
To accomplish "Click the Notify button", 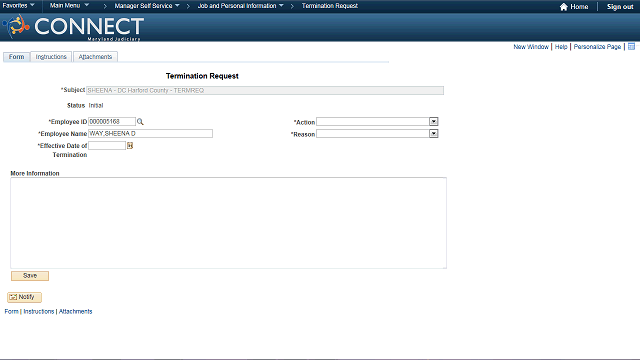I will click(x=24, y=297).
